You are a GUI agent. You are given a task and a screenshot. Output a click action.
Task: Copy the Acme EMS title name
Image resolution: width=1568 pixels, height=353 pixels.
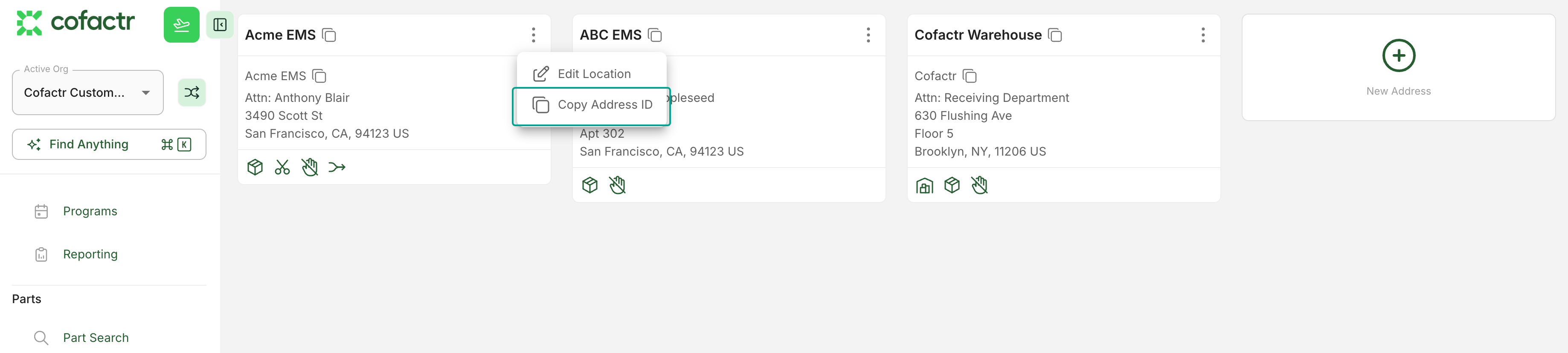pyautogui.click(x=329, y=35)
